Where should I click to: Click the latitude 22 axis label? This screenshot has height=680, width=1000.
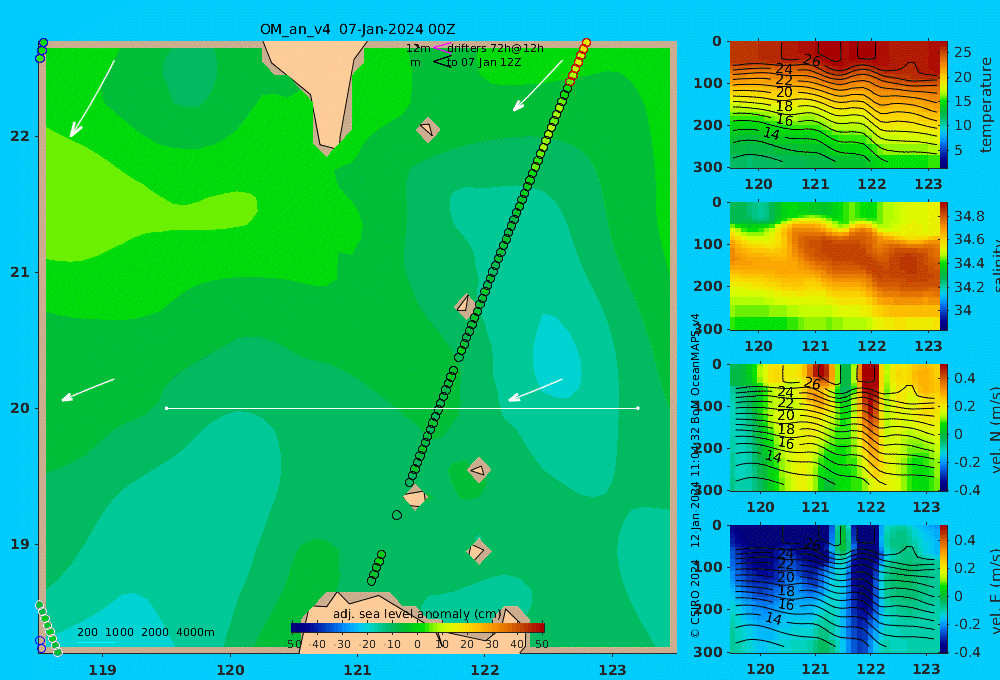tap(20, 136)
